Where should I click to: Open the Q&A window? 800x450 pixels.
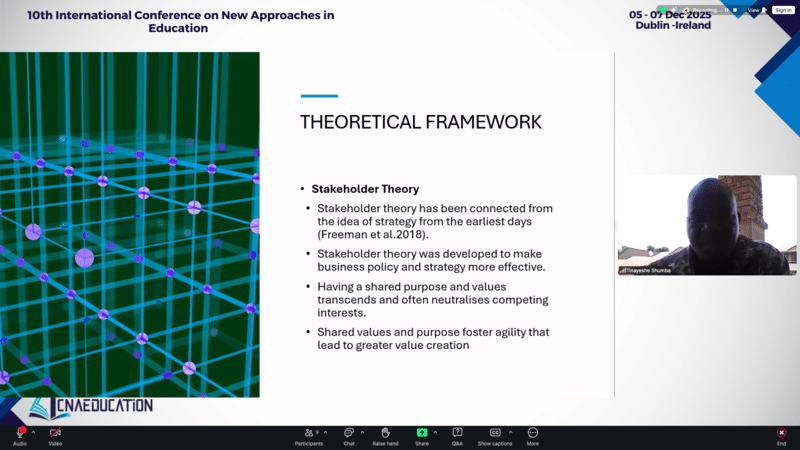[x=457, y=433]
